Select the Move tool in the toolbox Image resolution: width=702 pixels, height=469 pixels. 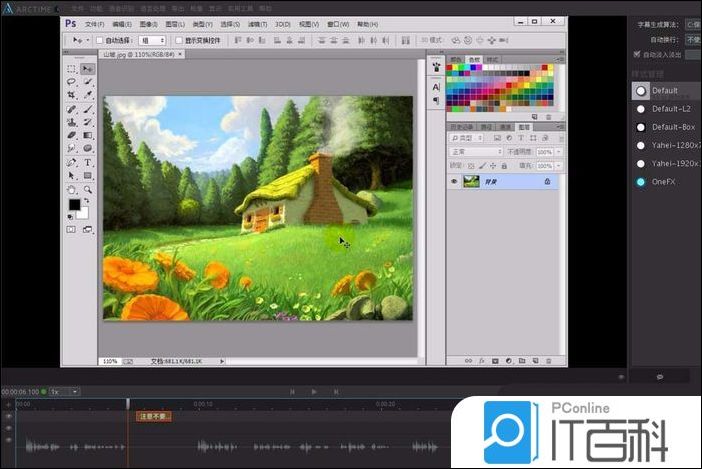(x=88, y=69)
